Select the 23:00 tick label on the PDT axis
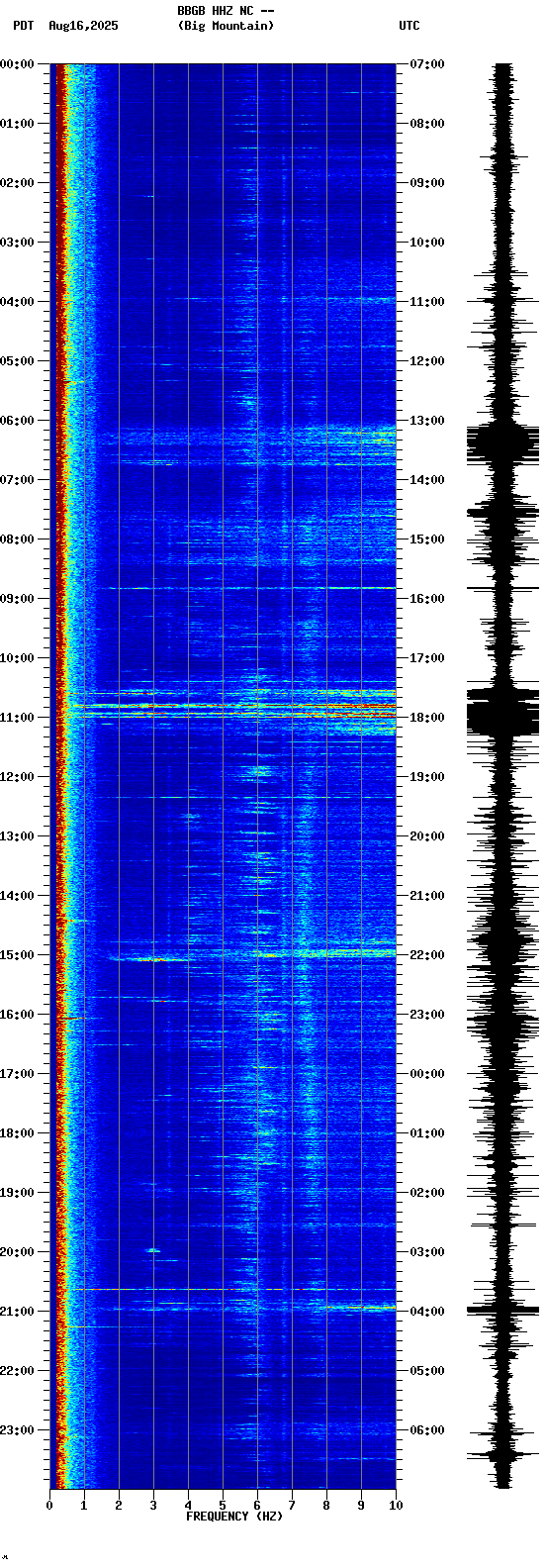This screenshot has width=546, height=1568. coord(17,1430)
